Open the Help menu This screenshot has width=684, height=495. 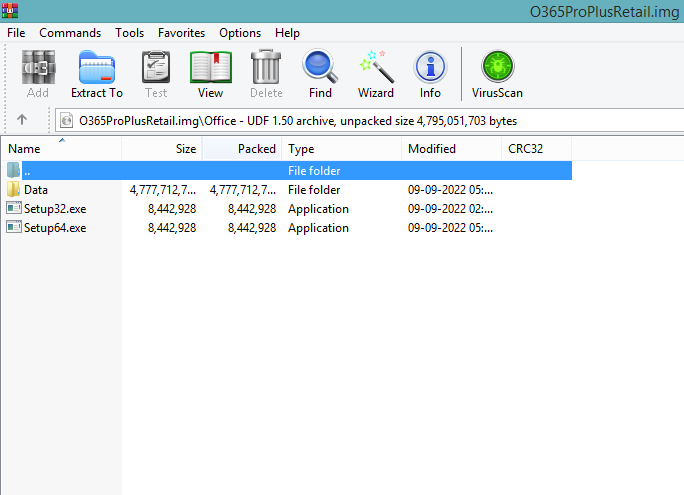[287, 33]
